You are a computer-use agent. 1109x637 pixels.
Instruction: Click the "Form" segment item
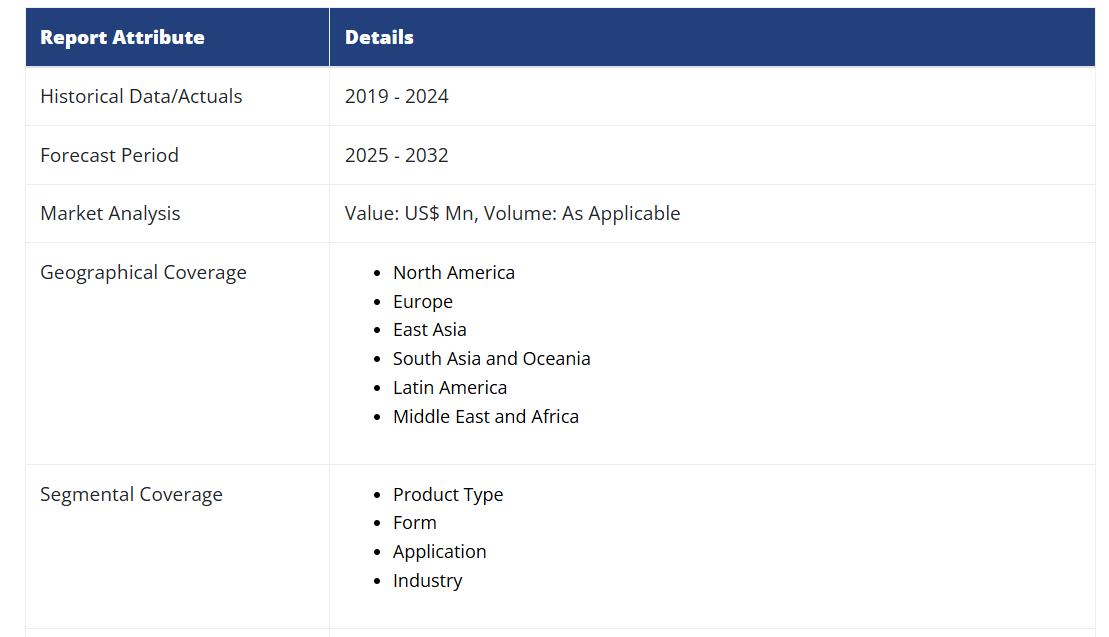pyautogui.click(x=415, y=523)
